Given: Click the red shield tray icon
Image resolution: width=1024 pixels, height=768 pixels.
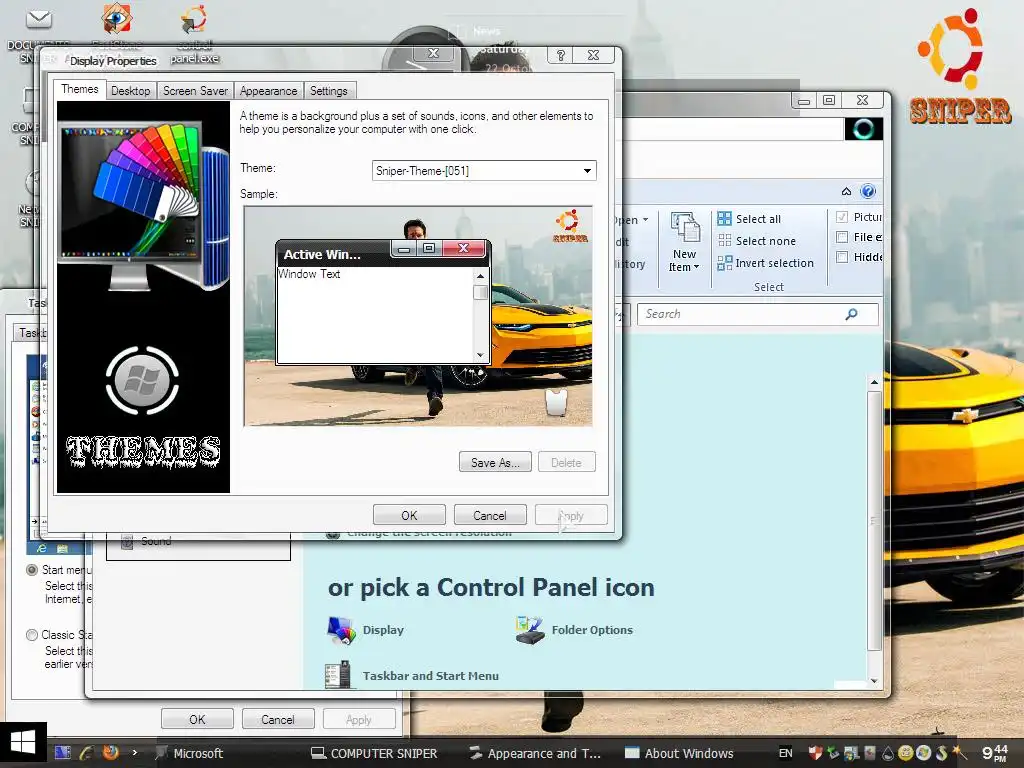Looking at the screenshot, I should [x=815, y=752].
